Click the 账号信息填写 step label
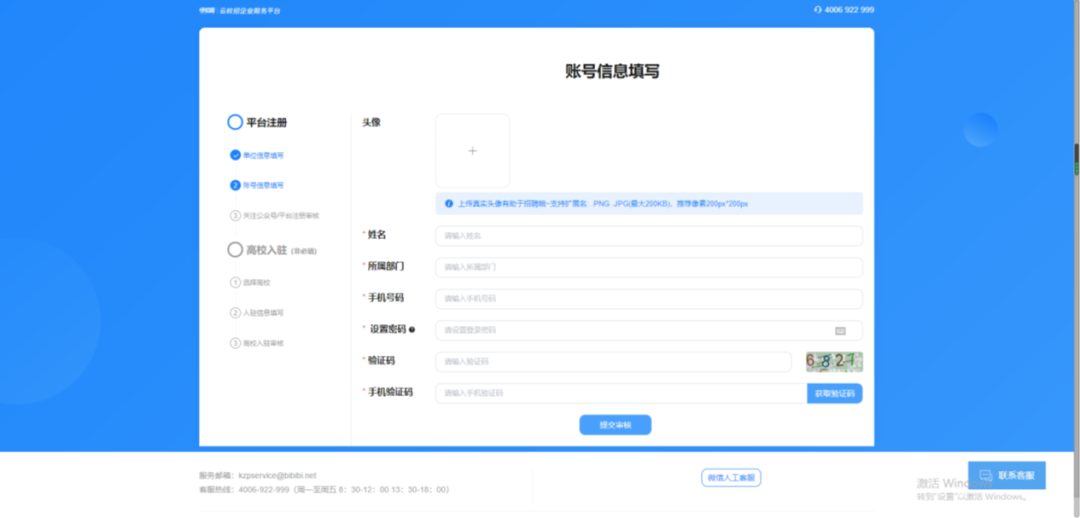The height and width of the screenshot is (518, 1080). [x=263, y=185]
